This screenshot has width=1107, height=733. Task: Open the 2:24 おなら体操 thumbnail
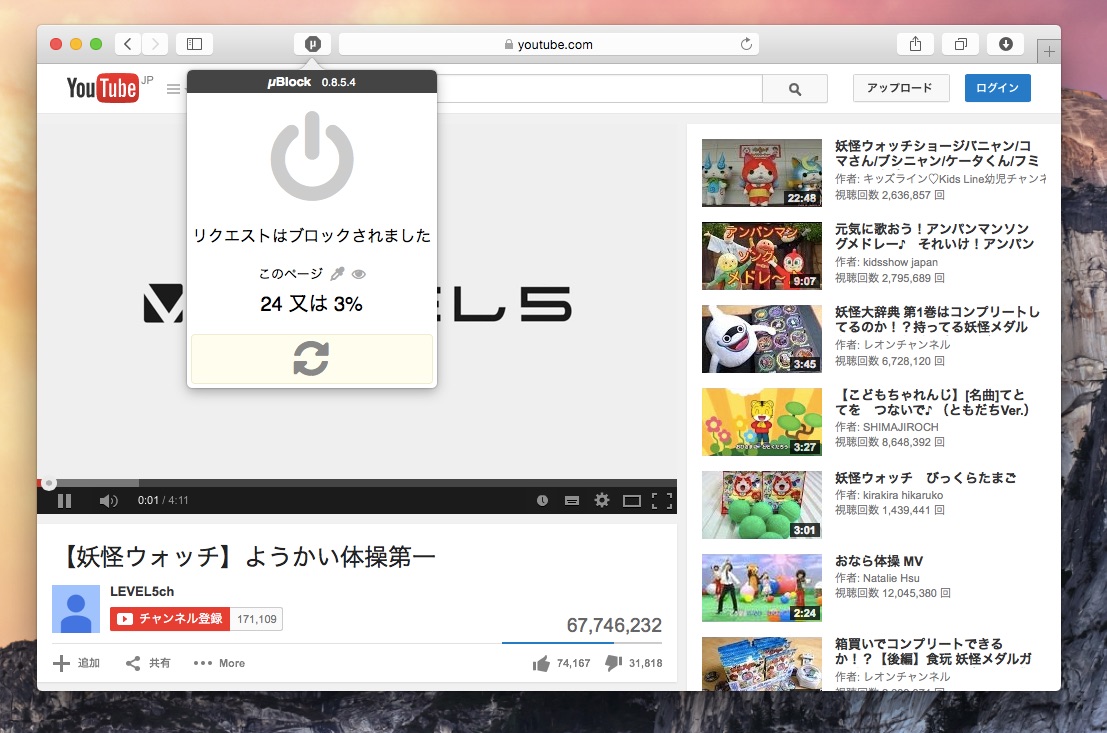762,588
